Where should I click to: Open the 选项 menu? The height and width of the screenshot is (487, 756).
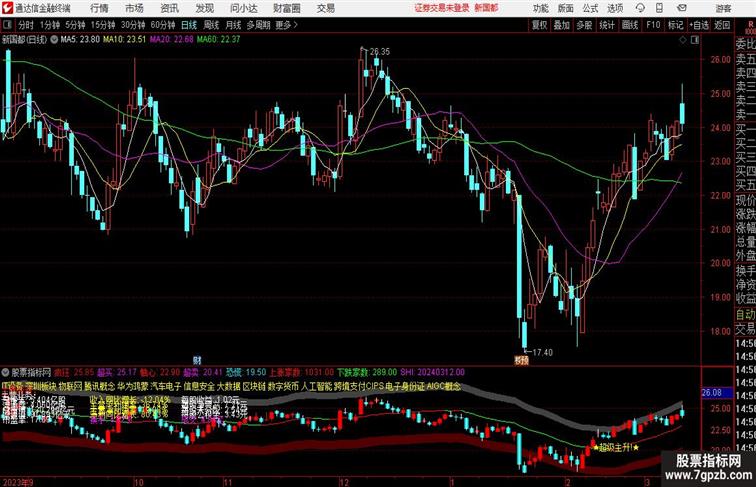[615, 8]
